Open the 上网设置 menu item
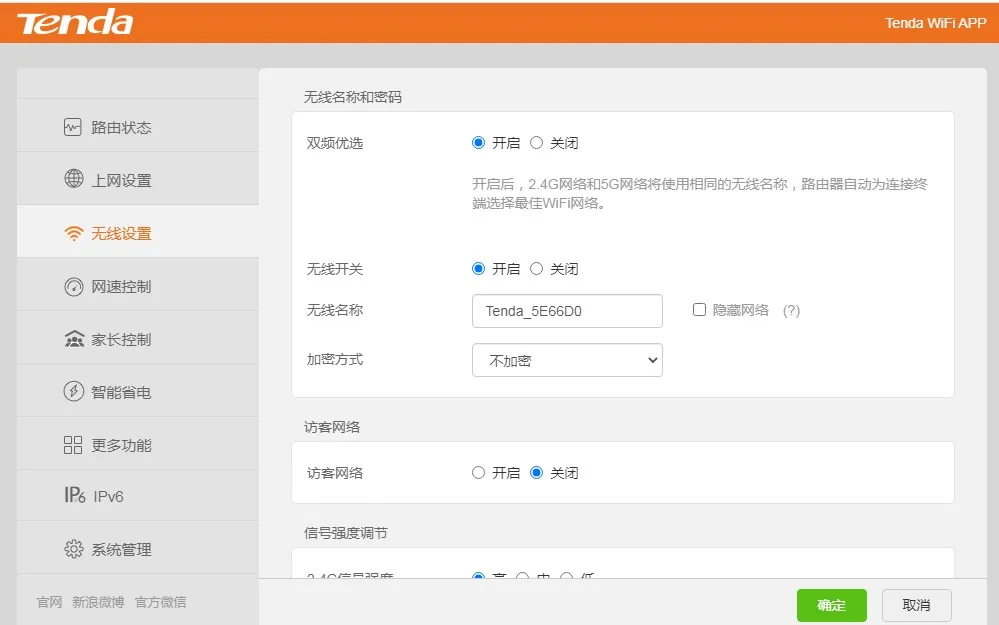 click(x=138, y=178)
